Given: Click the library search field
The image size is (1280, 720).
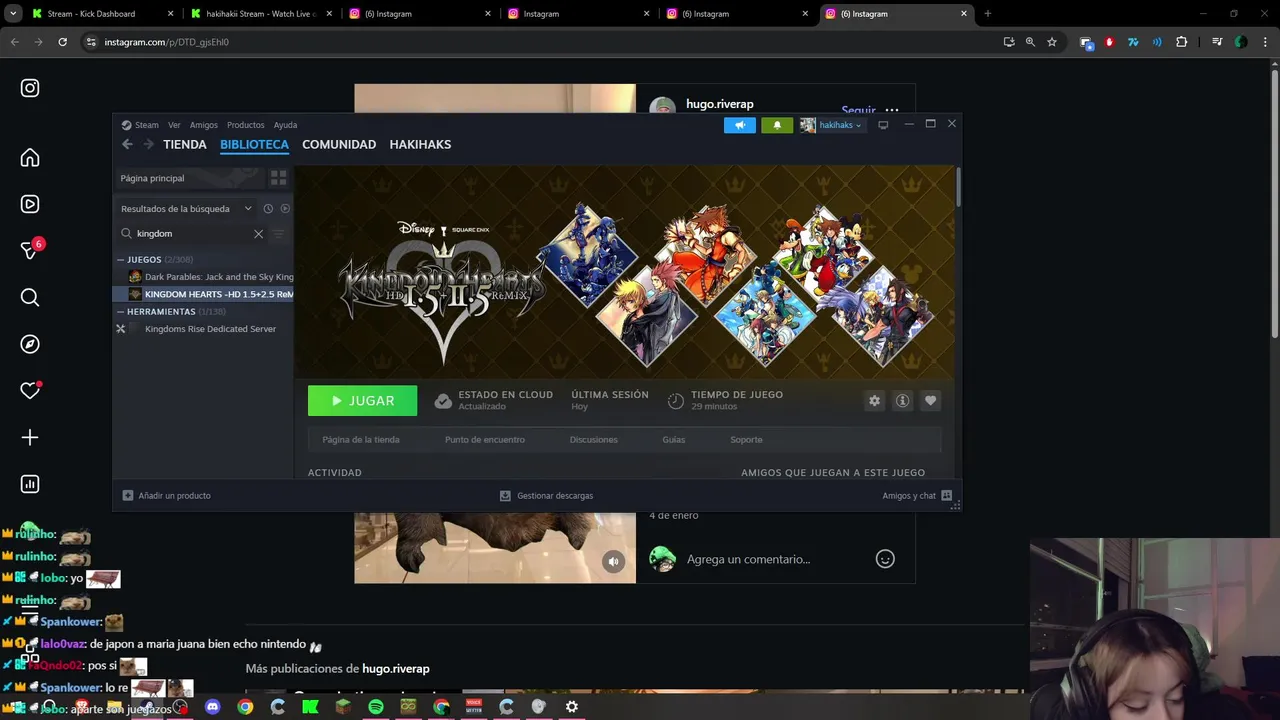Looking at the screenshot, I should tap(190, 234).
